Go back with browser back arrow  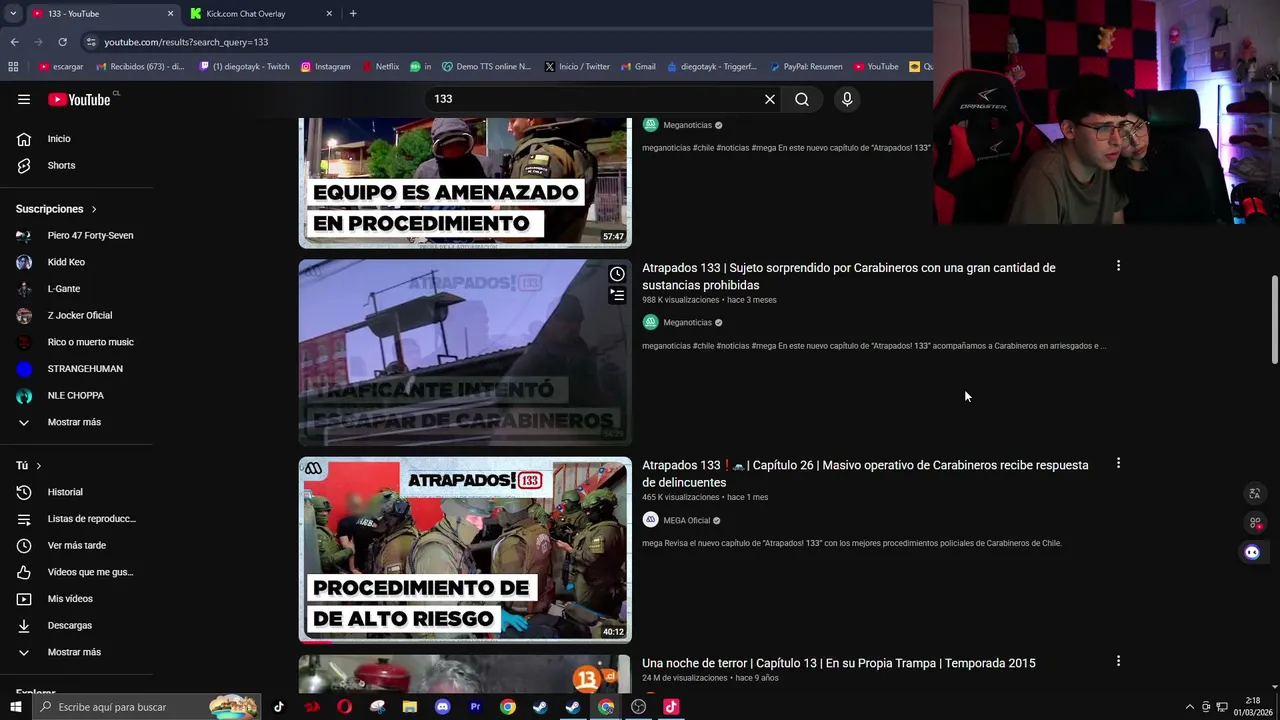14,42
